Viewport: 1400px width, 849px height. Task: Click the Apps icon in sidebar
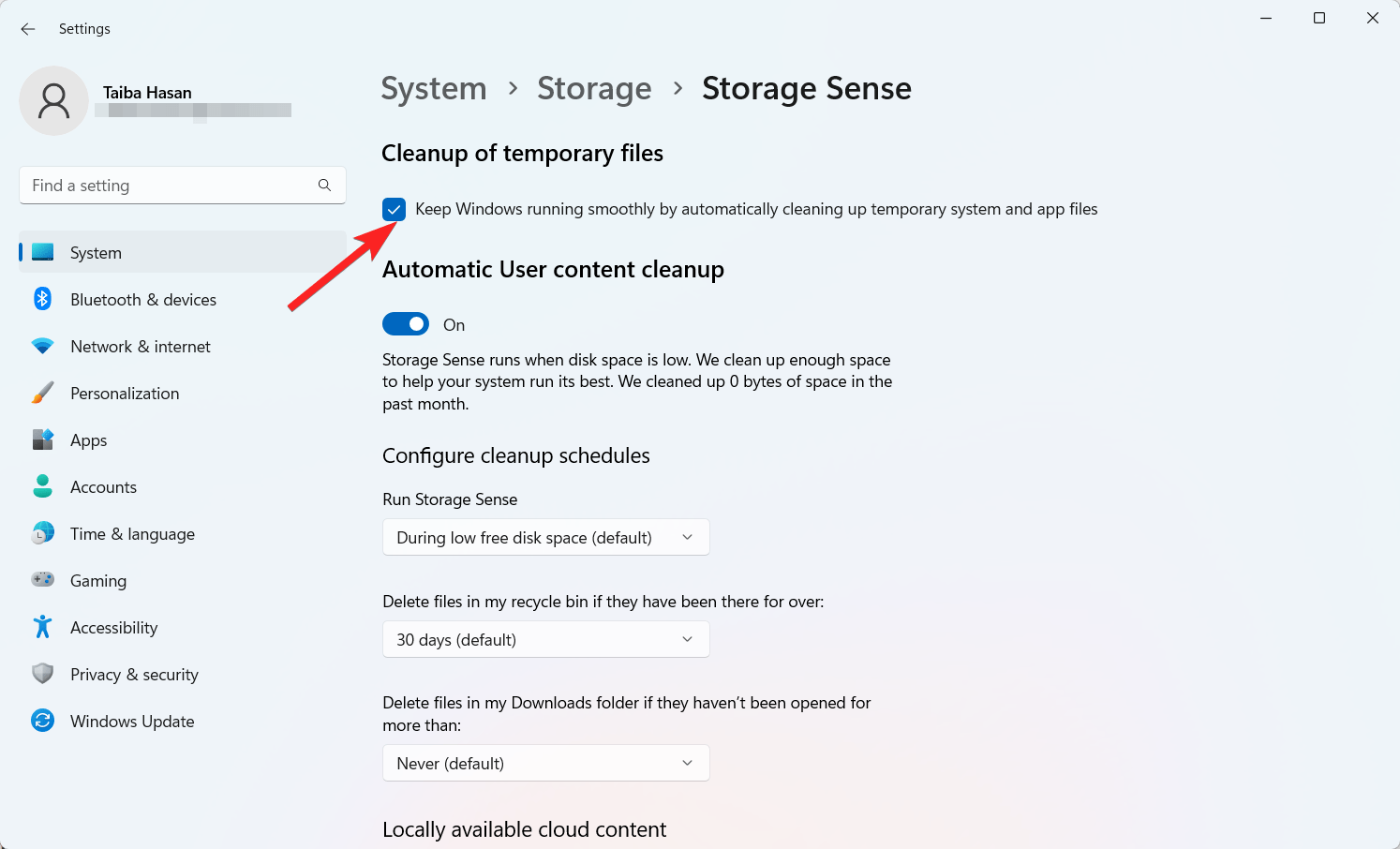tap(42, 439)
